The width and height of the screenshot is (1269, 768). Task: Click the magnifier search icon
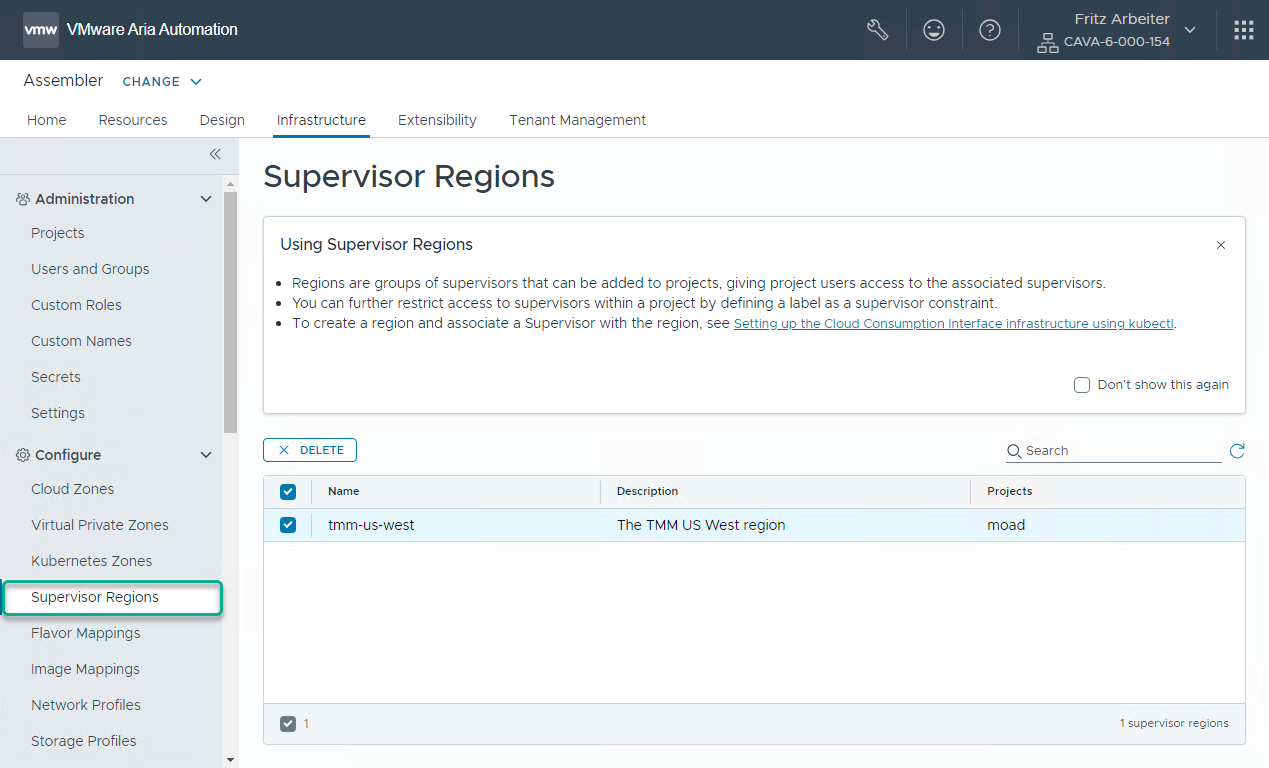click(x=1014, y=451)
